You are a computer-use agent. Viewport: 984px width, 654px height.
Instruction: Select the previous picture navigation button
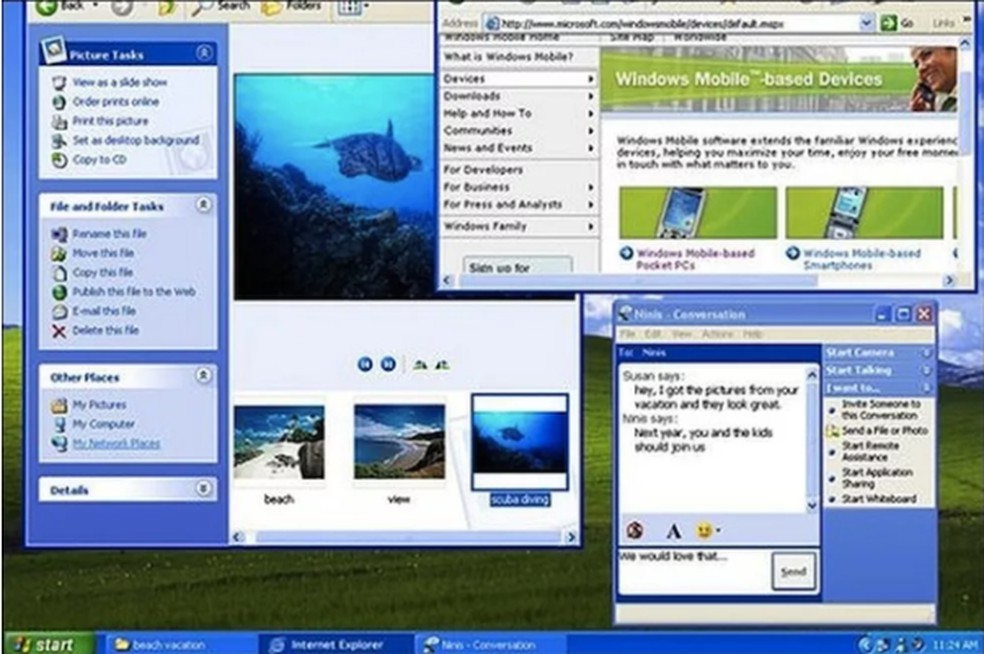coord(364,364)
